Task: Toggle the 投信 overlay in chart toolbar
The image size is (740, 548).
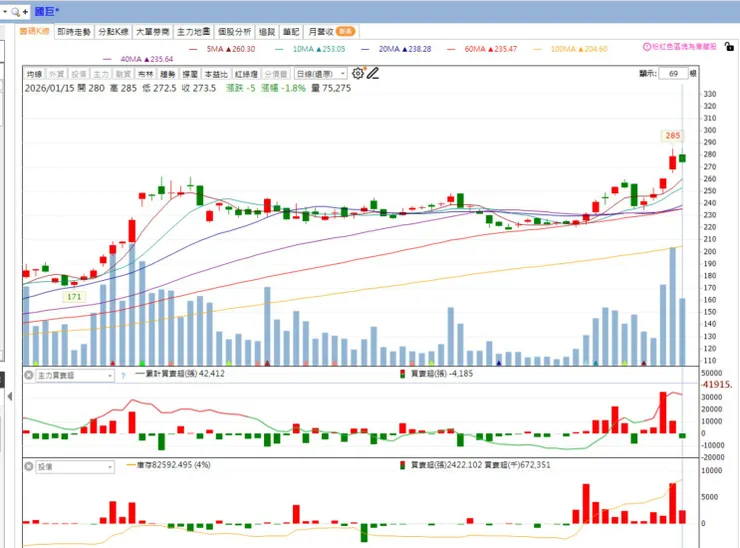Action: pos(79,74)
